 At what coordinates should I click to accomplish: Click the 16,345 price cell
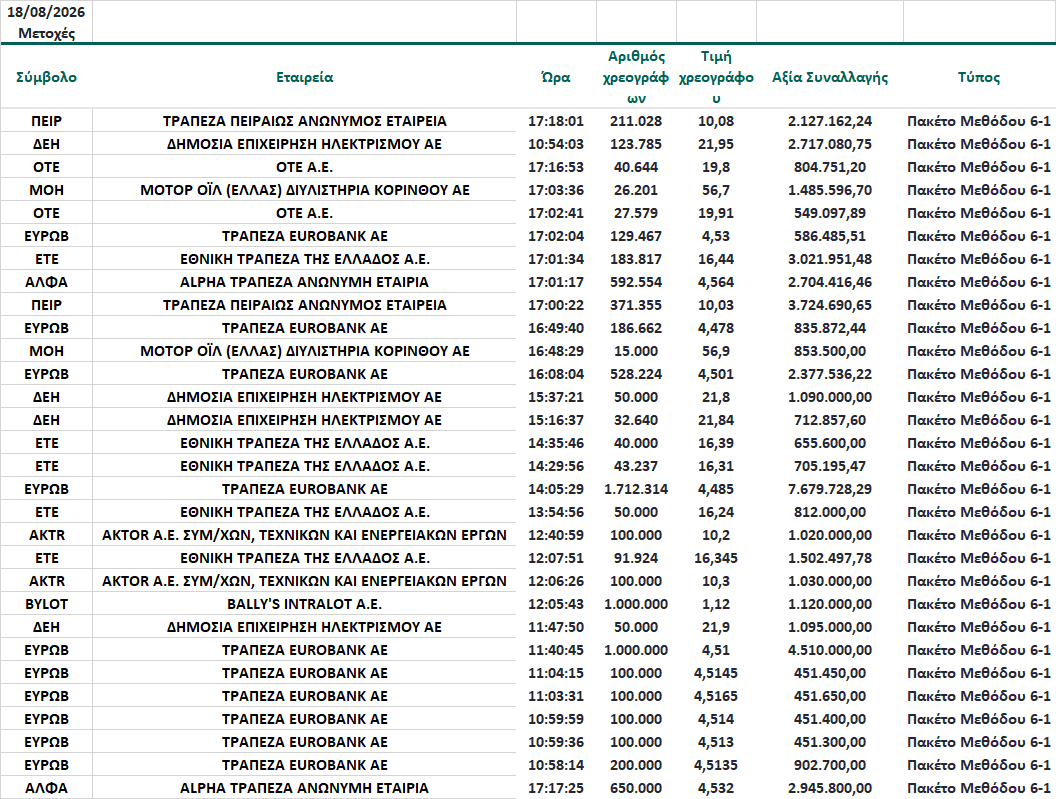pos(716,558)
